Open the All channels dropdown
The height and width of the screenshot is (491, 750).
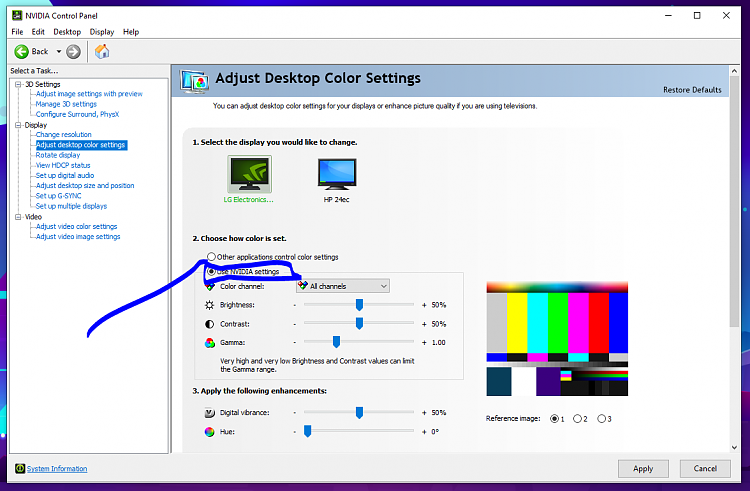(x=342, y=286)
